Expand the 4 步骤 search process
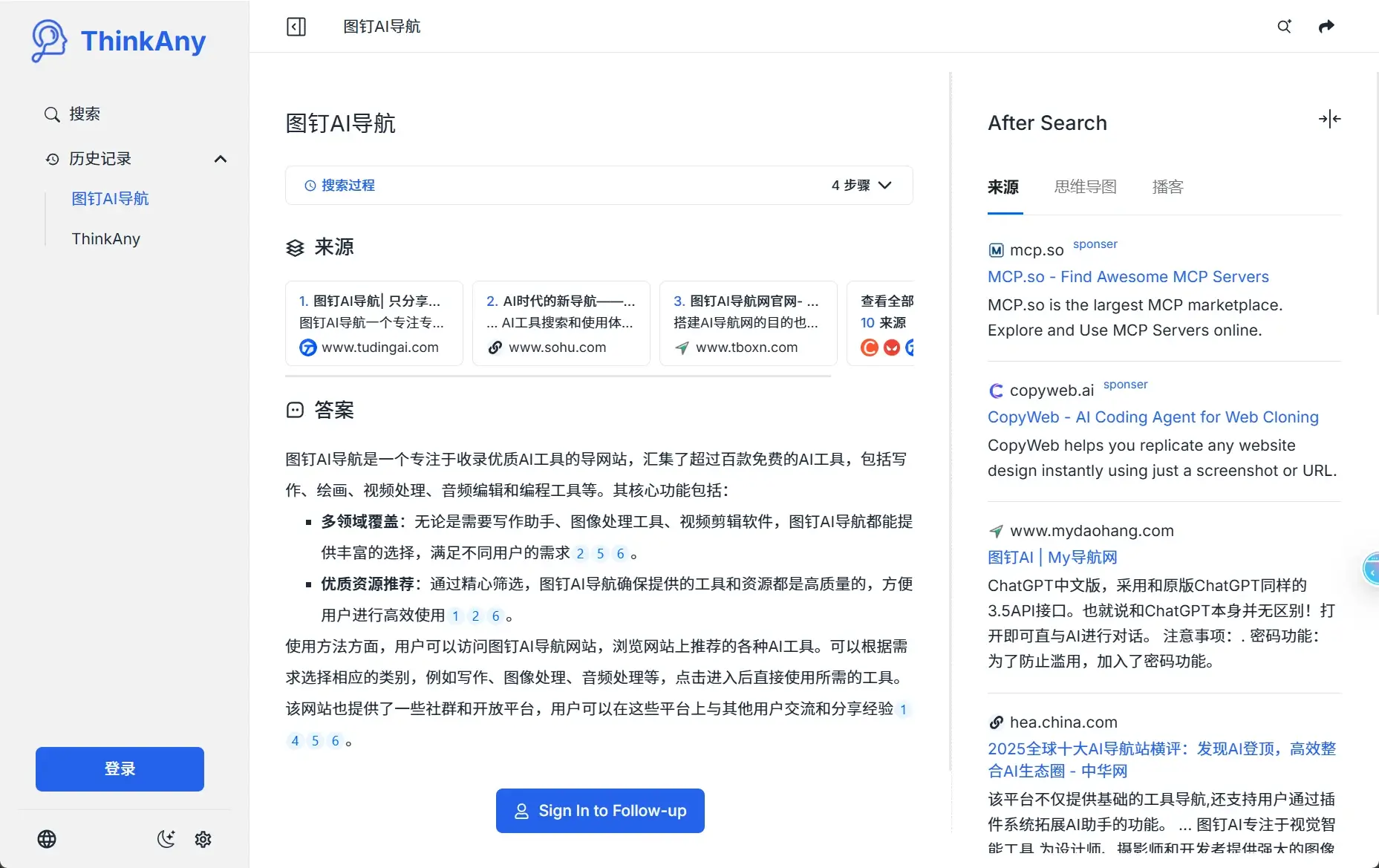1379x868 pixels. click(x=861, y=186)
